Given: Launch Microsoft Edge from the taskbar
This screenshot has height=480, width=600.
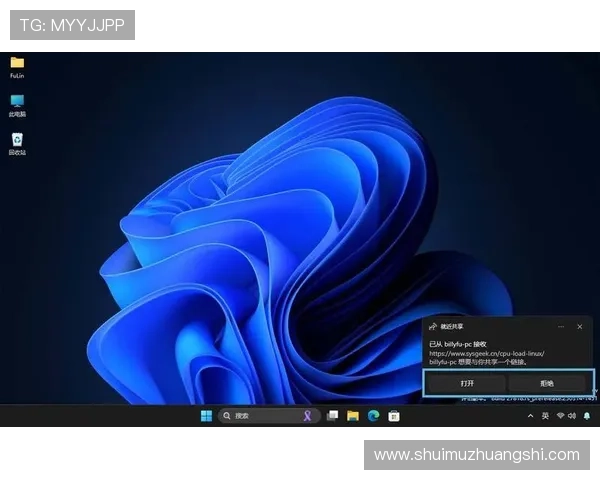Looking at the screenshot, I should (373, 416).
